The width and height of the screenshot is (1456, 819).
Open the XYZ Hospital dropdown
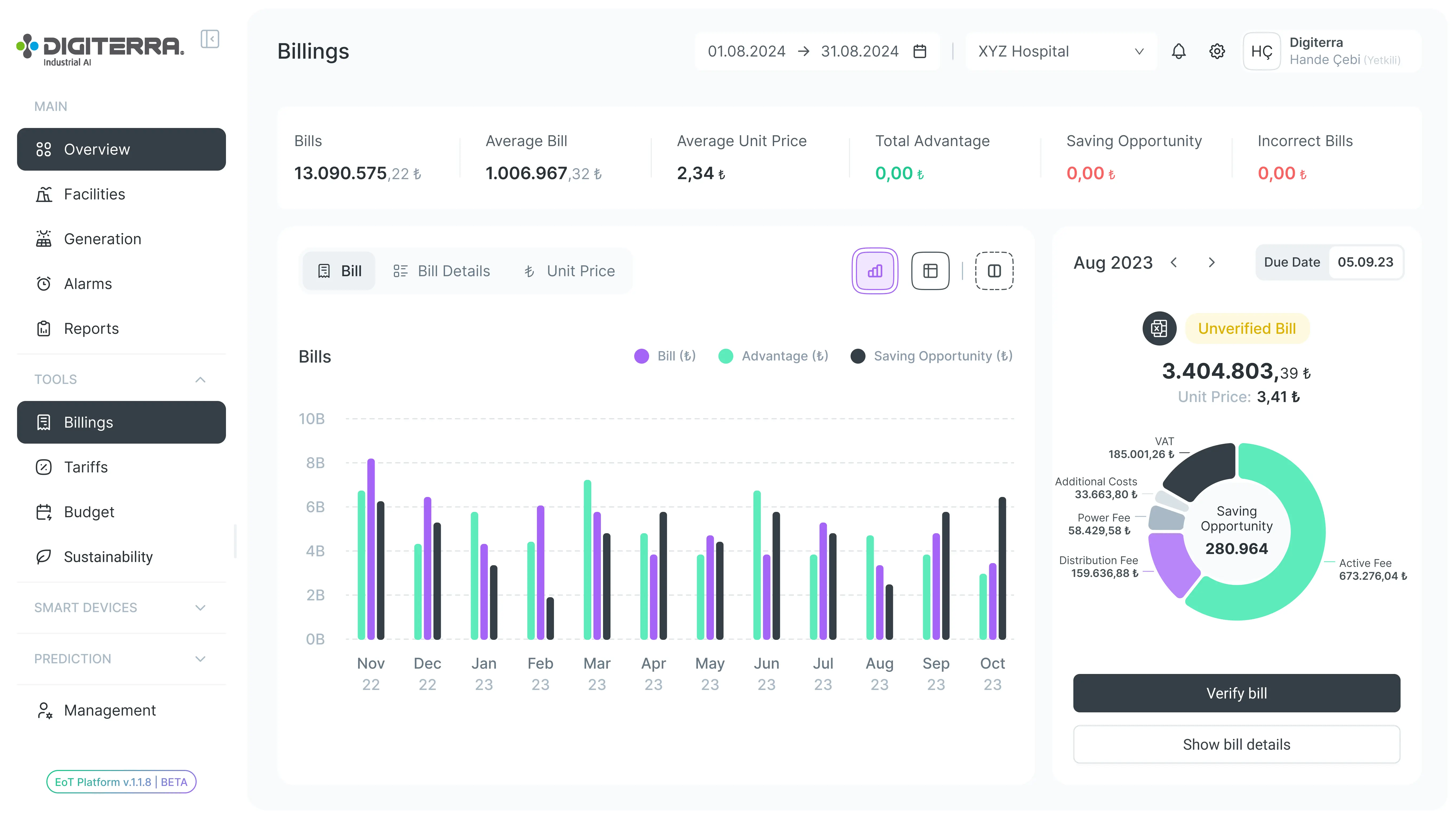coord(1061,51)
